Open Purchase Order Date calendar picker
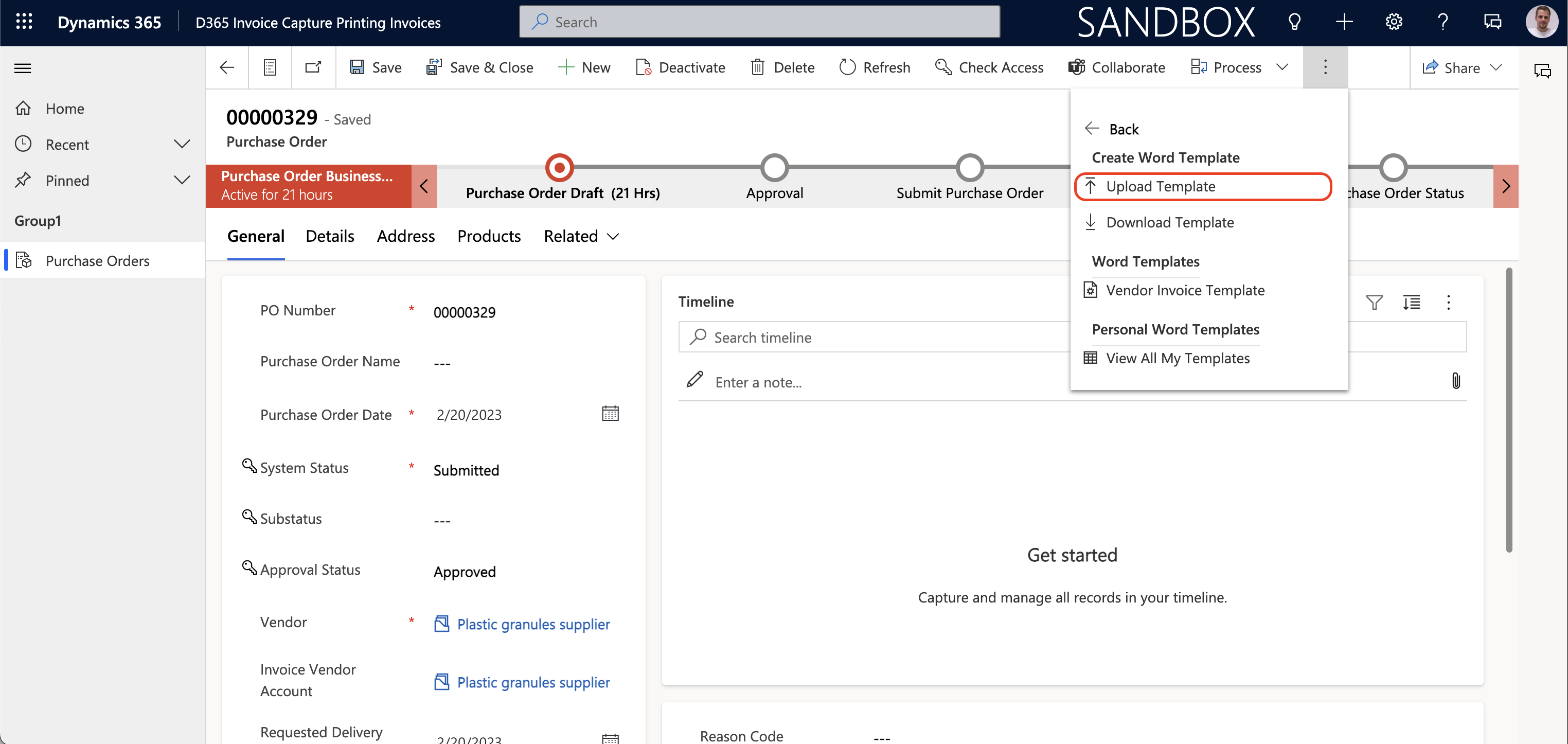The width and height of the screenshot is (1568, 744). pyautogui.click(x=610, y=413)
